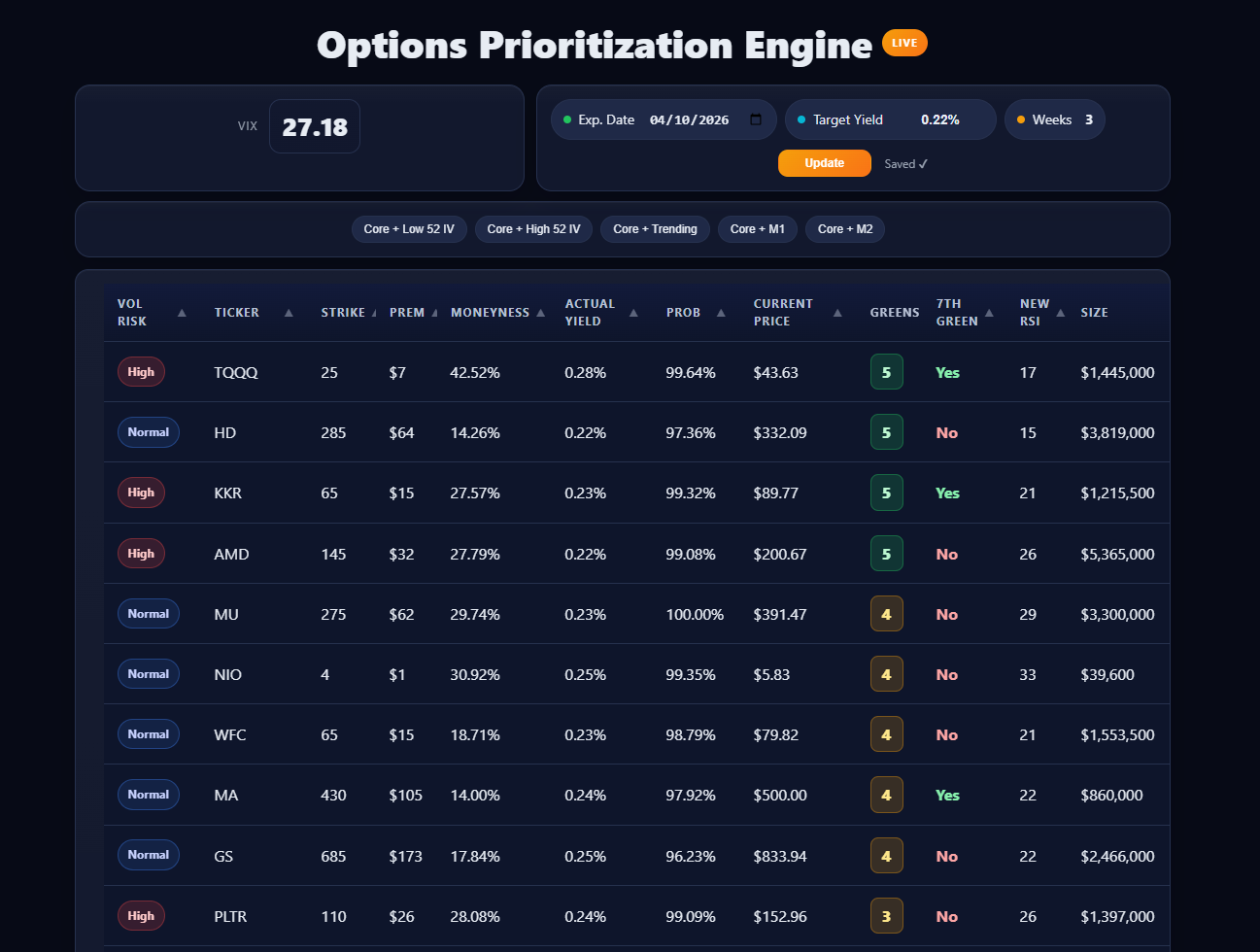Click the greens badge 4 for MA

coord(886,795)
